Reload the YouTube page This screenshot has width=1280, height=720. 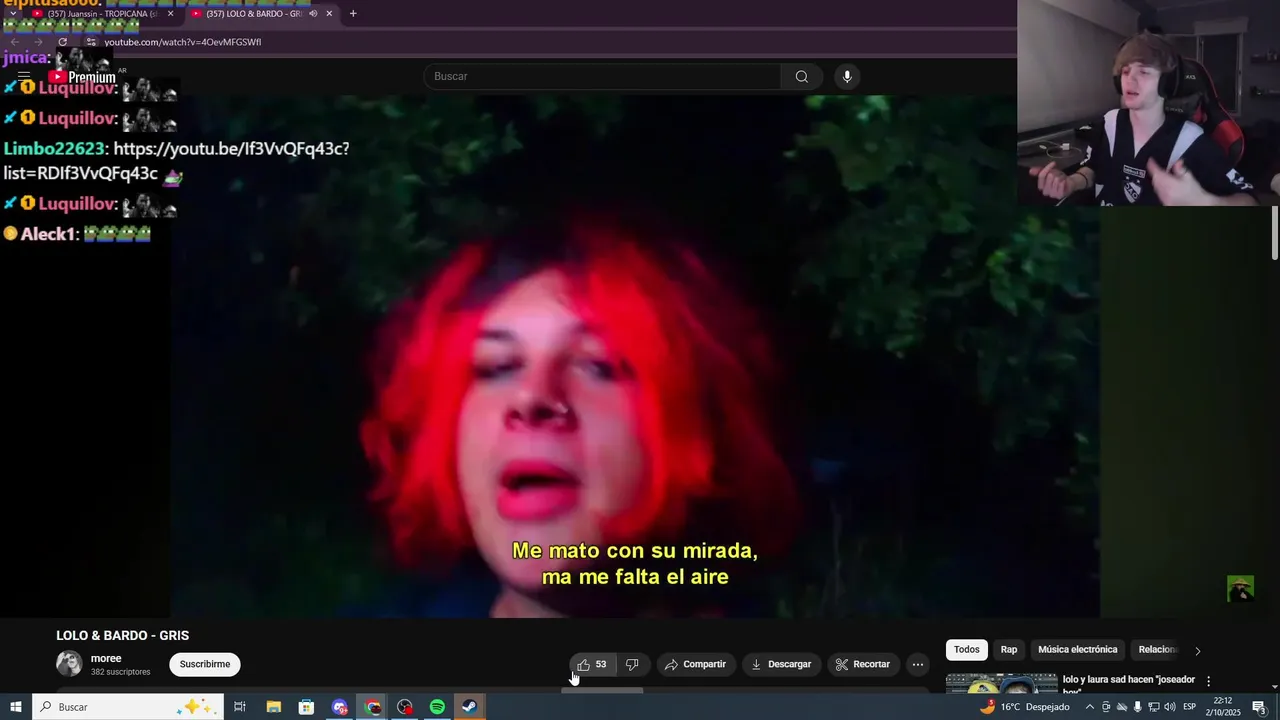(x=62, y=42)
